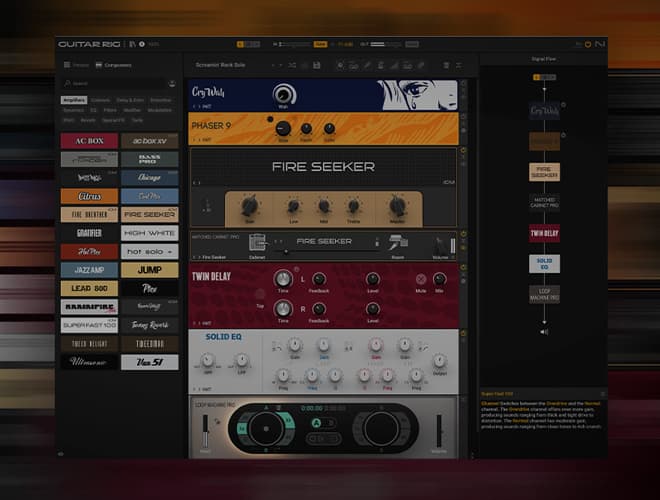Choose the High White amplifier
This screenshot has width=660, height=500.
point(149,233)
